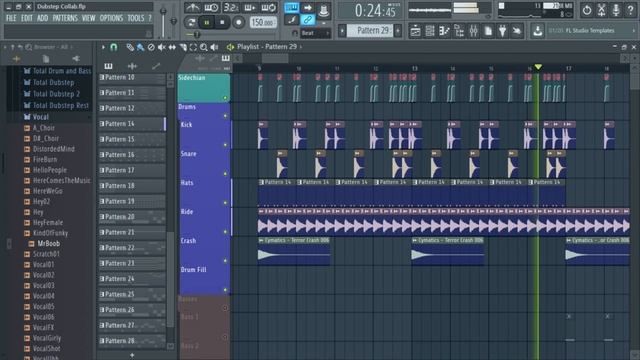The width and height of the screenshot is (640, 360).
Task: Mute the Snare track
Action: (225, 173)
